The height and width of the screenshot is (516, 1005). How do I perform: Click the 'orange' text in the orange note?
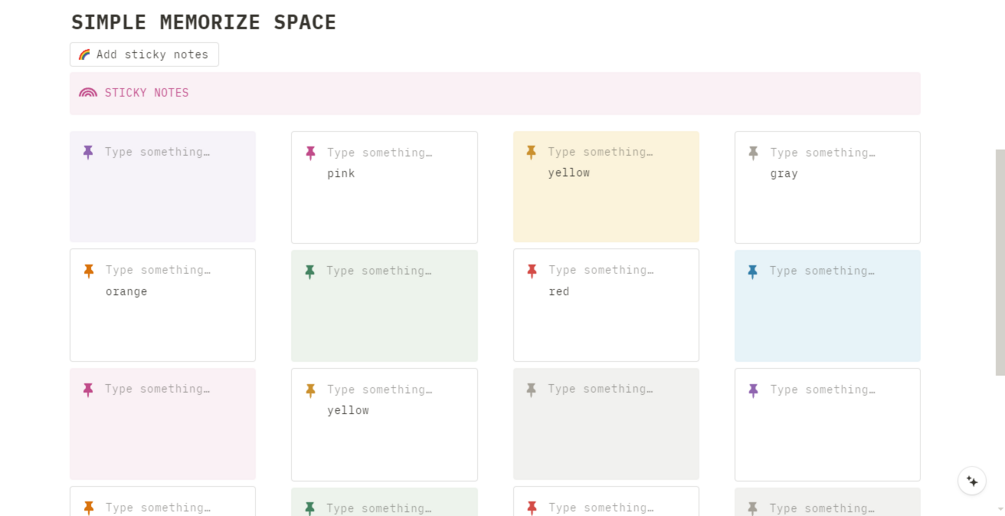[126, 292]
